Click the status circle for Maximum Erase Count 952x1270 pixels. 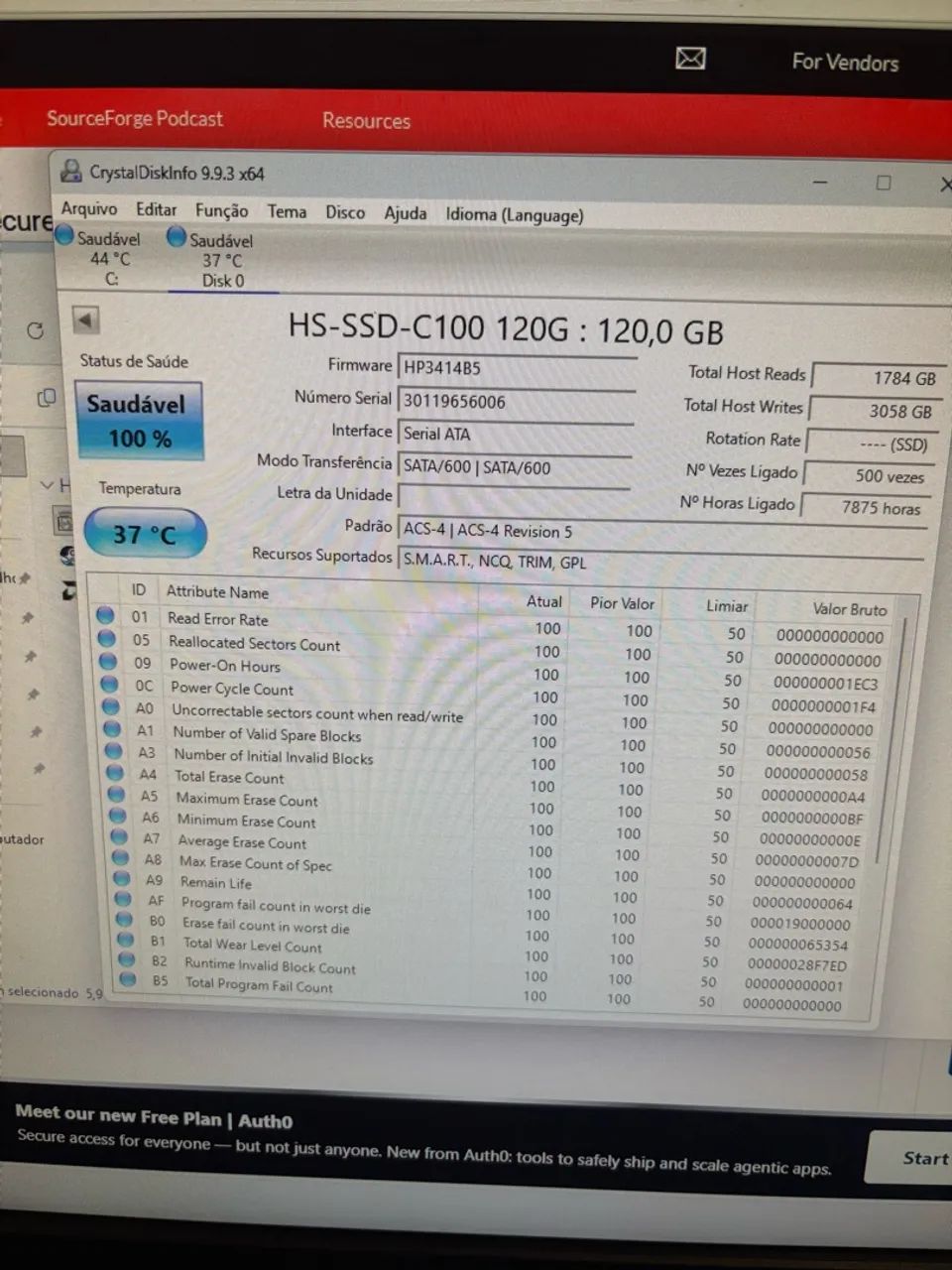[x=117, y=795]
